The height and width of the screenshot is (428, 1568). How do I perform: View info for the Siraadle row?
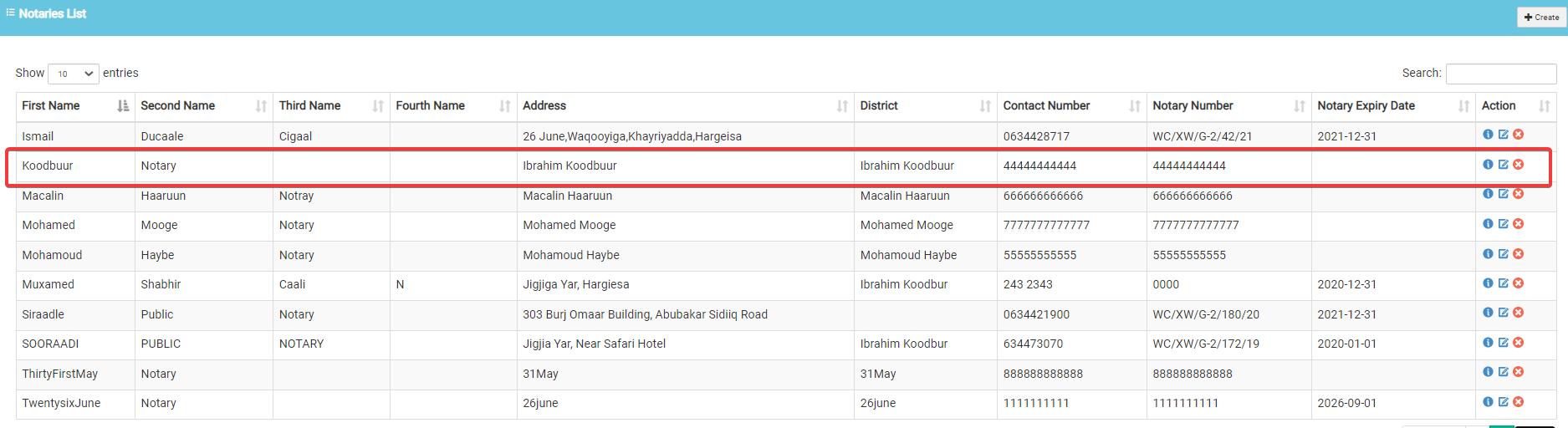[x=1488, y=313]
